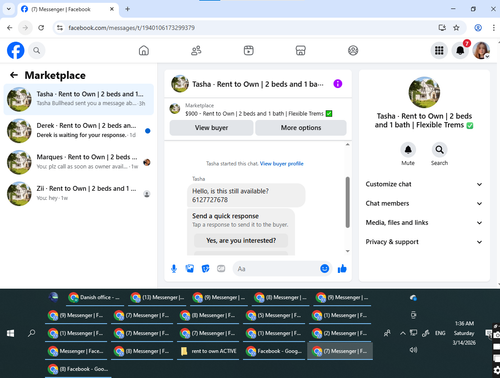
Task: Reload the page in the browser
Action: tap(41, 28)
